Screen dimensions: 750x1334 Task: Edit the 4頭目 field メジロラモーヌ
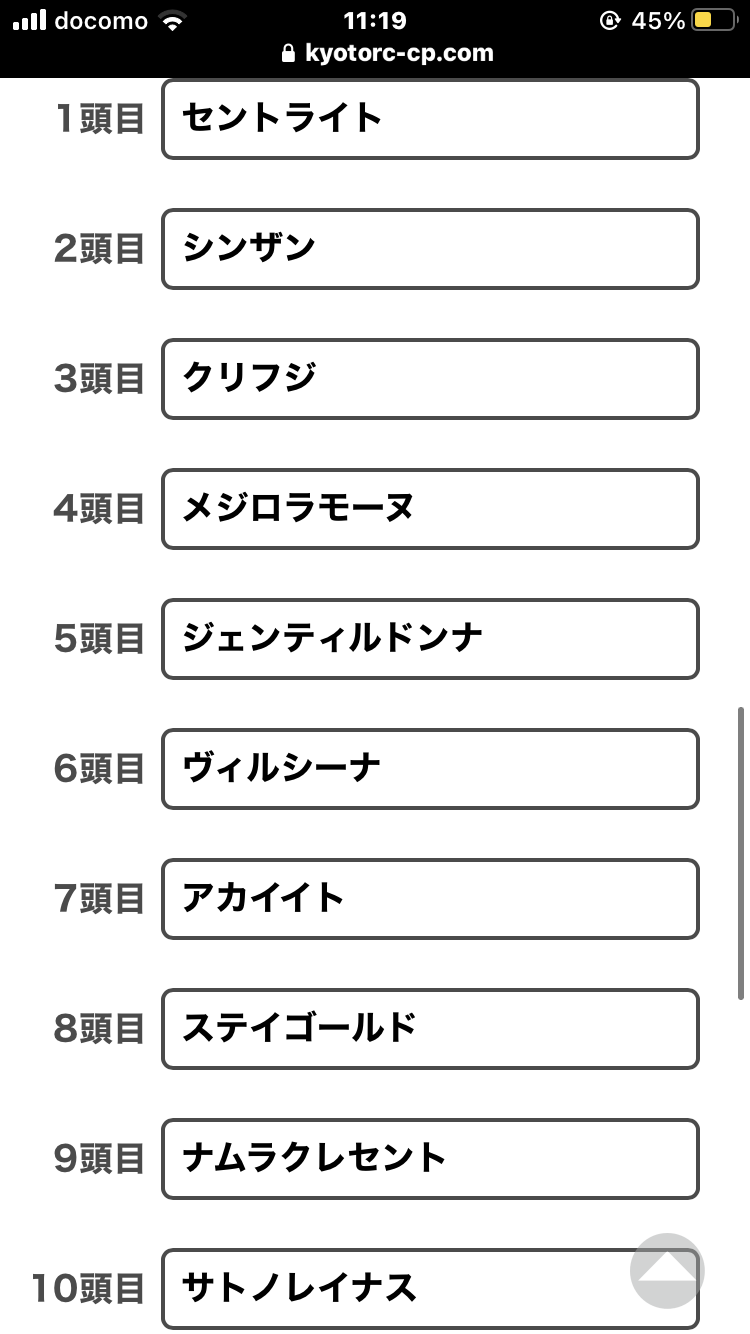click(x=430, y=509)
